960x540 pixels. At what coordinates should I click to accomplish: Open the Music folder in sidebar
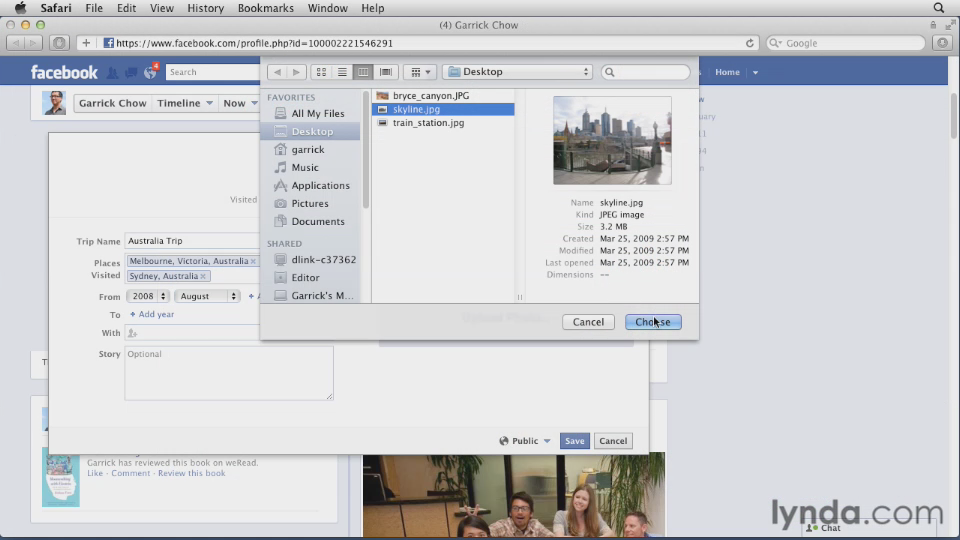pos(310,167)
